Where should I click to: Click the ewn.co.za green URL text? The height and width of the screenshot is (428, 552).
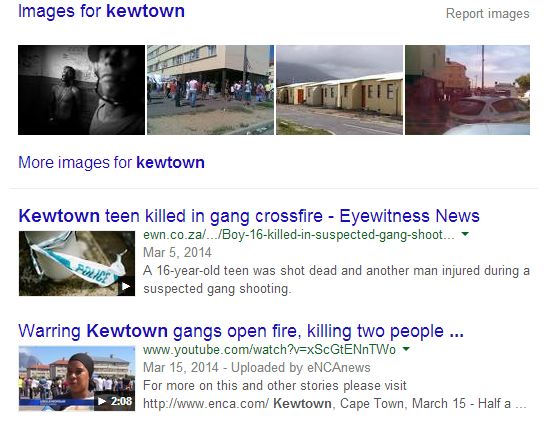(299, 235)
